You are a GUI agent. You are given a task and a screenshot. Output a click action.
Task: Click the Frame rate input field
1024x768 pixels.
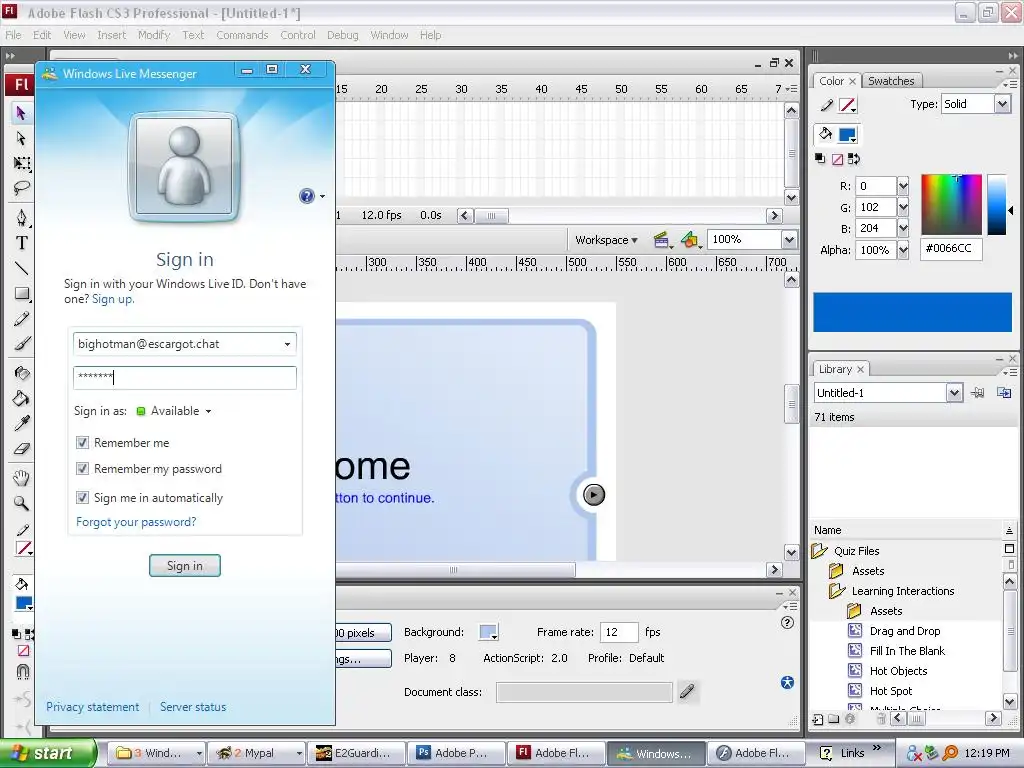coord(618,632)
